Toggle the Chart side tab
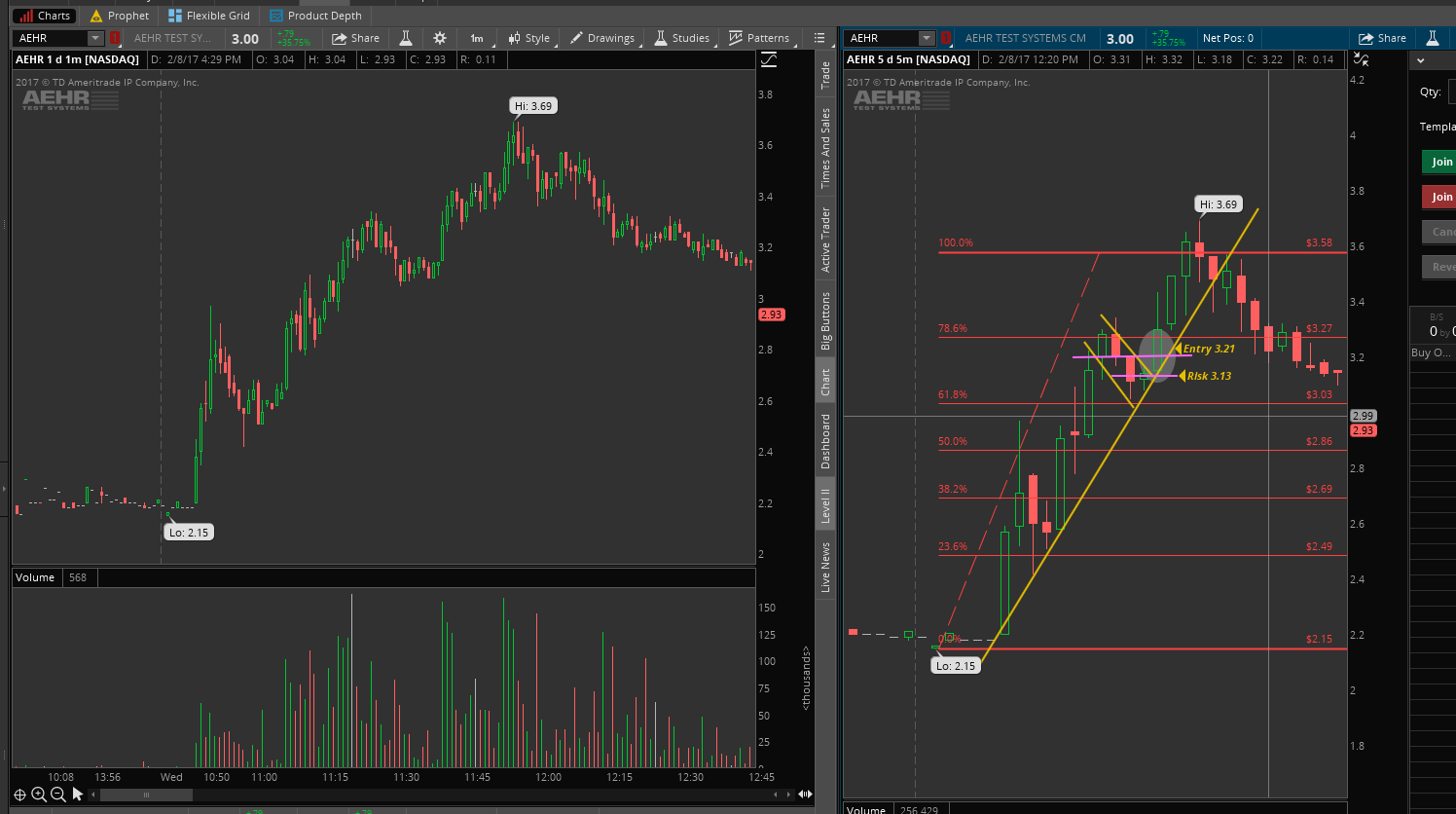Viewport: 1456px width, 814px height. click(825, 381)
